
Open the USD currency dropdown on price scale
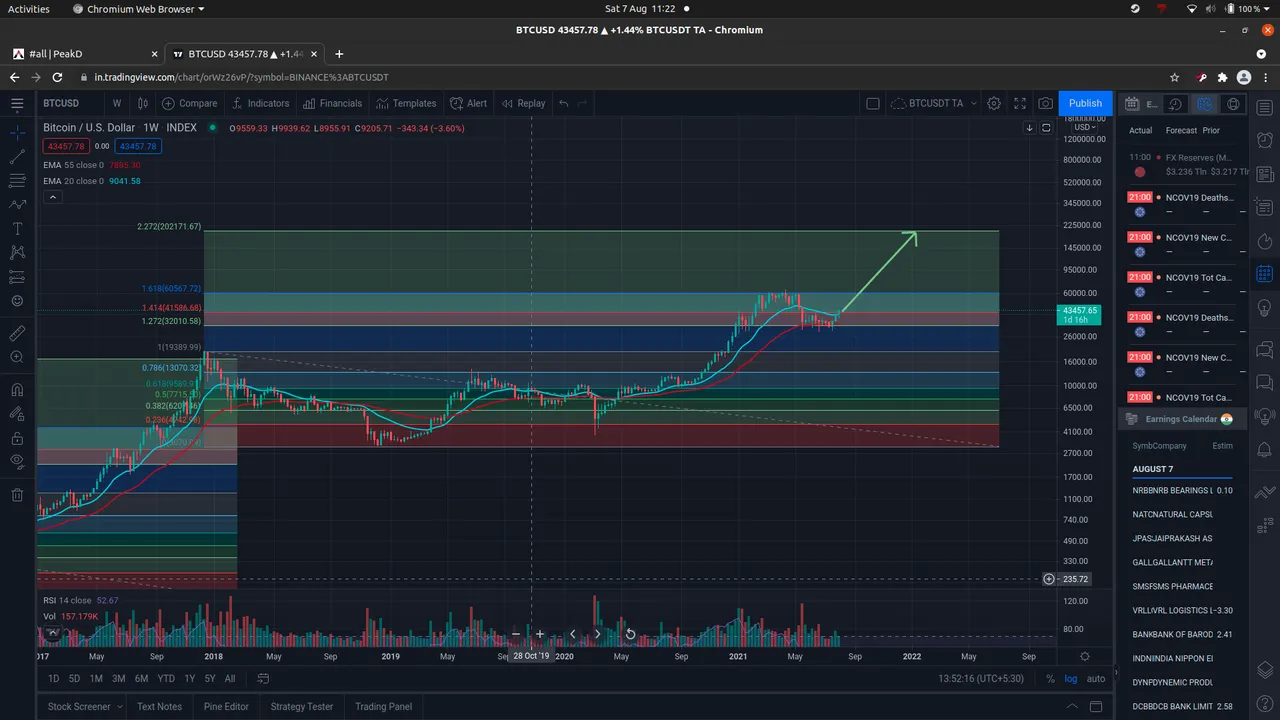point(1085,127)
